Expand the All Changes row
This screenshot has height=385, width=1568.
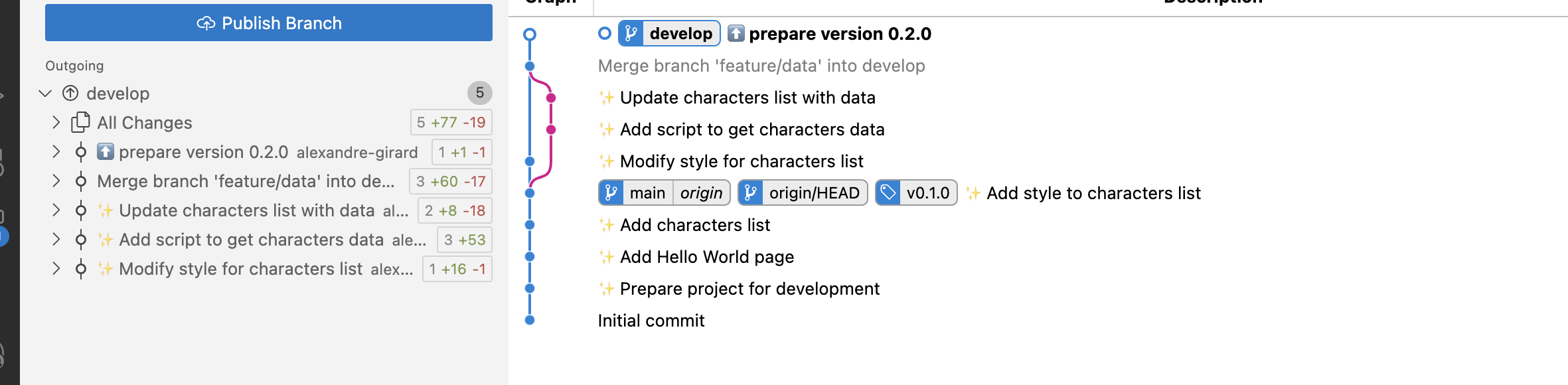pos(56,123)
